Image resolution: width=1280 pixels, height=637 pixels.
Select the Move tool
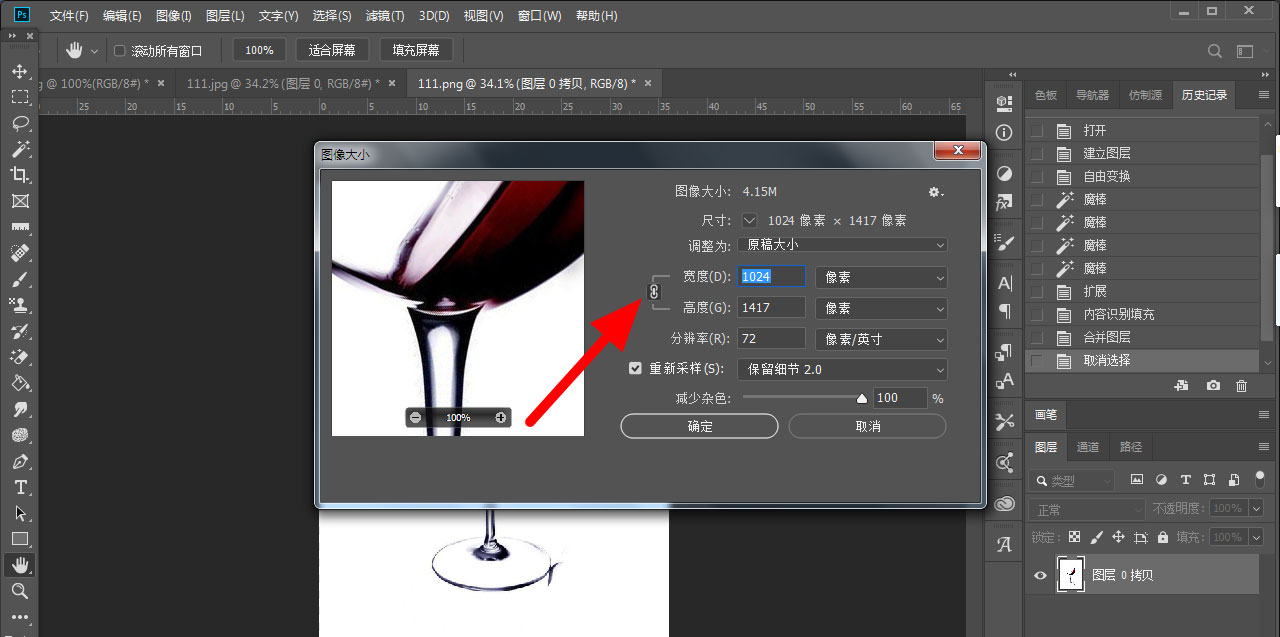coord(20,72)
